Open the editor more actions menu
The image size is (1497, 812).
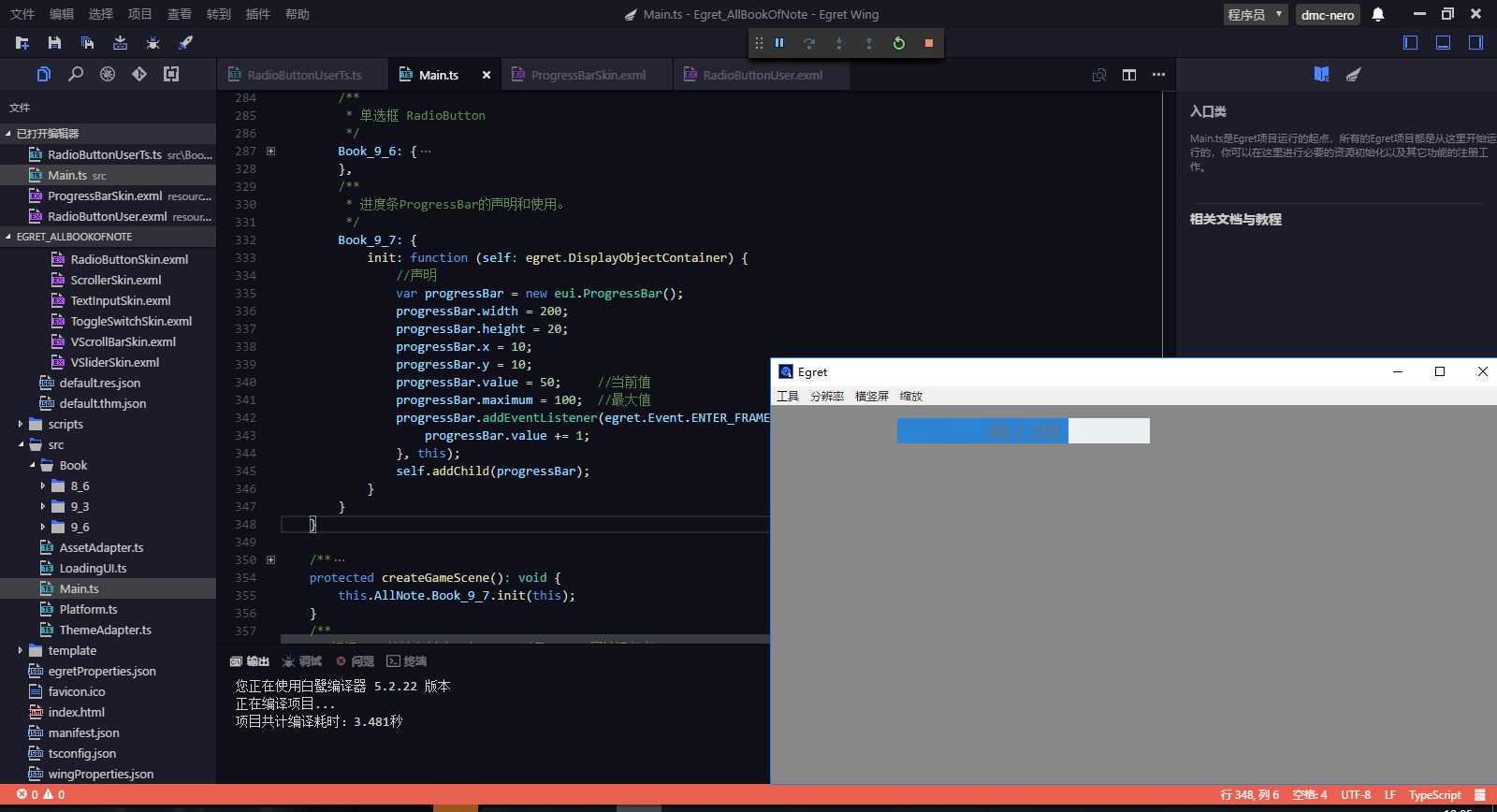point(1159,75)
